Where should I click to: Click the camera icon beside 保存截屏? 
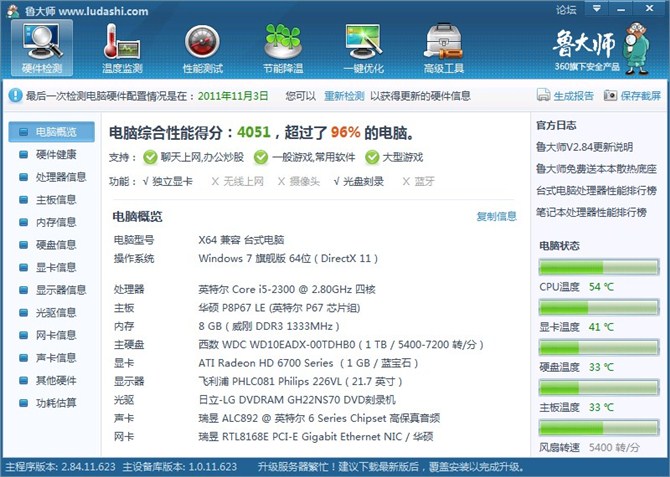[610, 95]
